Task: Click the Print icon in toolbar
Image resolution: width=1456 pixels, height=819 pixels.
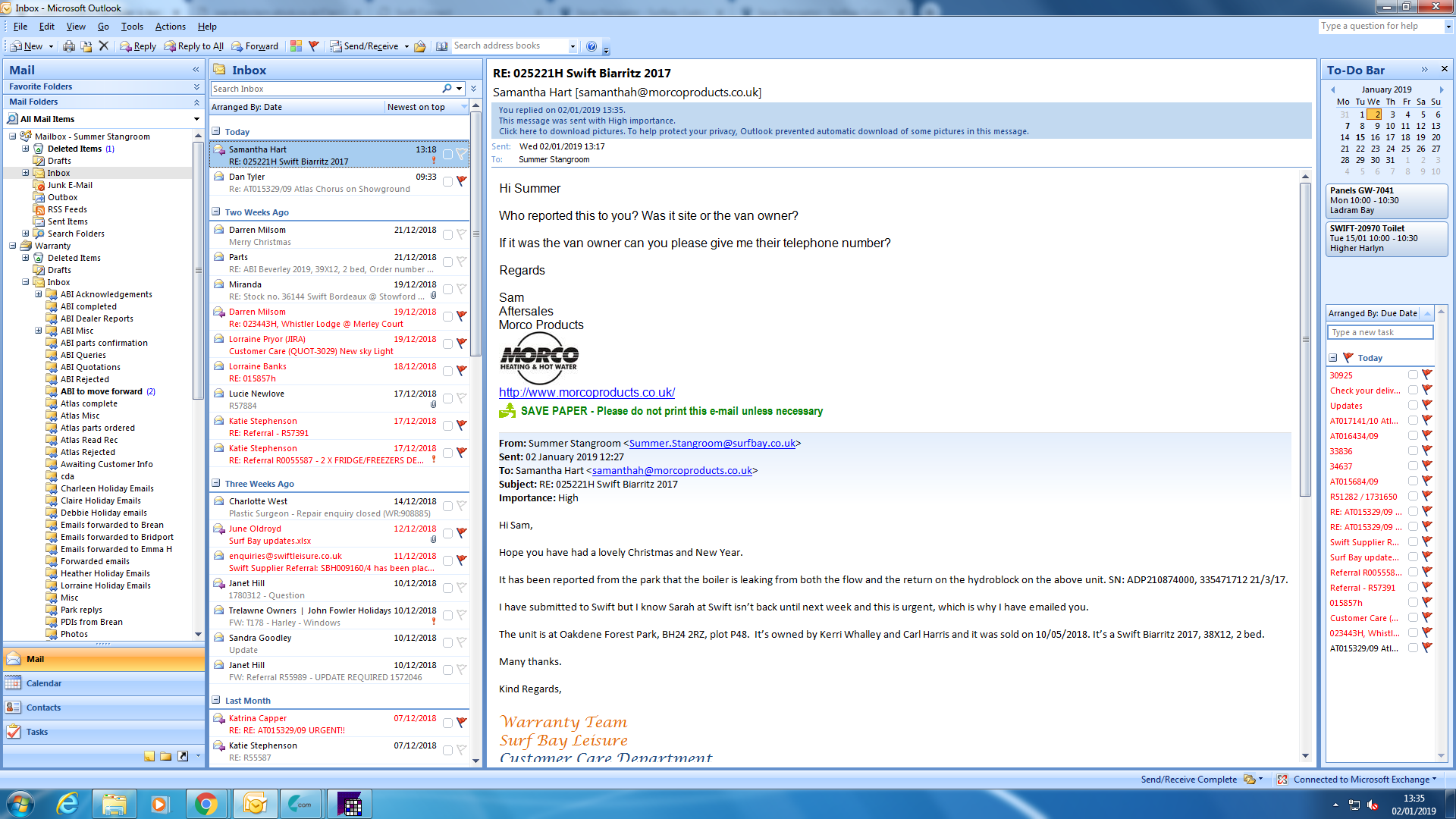Action: coord(69,46)
